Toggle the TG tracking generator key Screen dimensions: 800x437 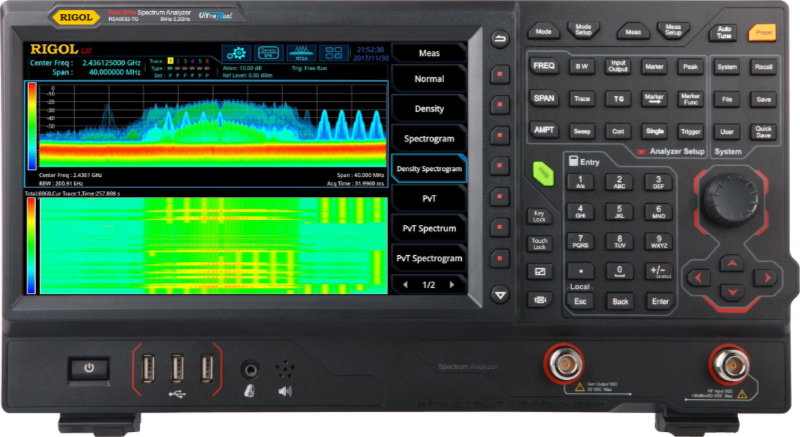point(618,98)
